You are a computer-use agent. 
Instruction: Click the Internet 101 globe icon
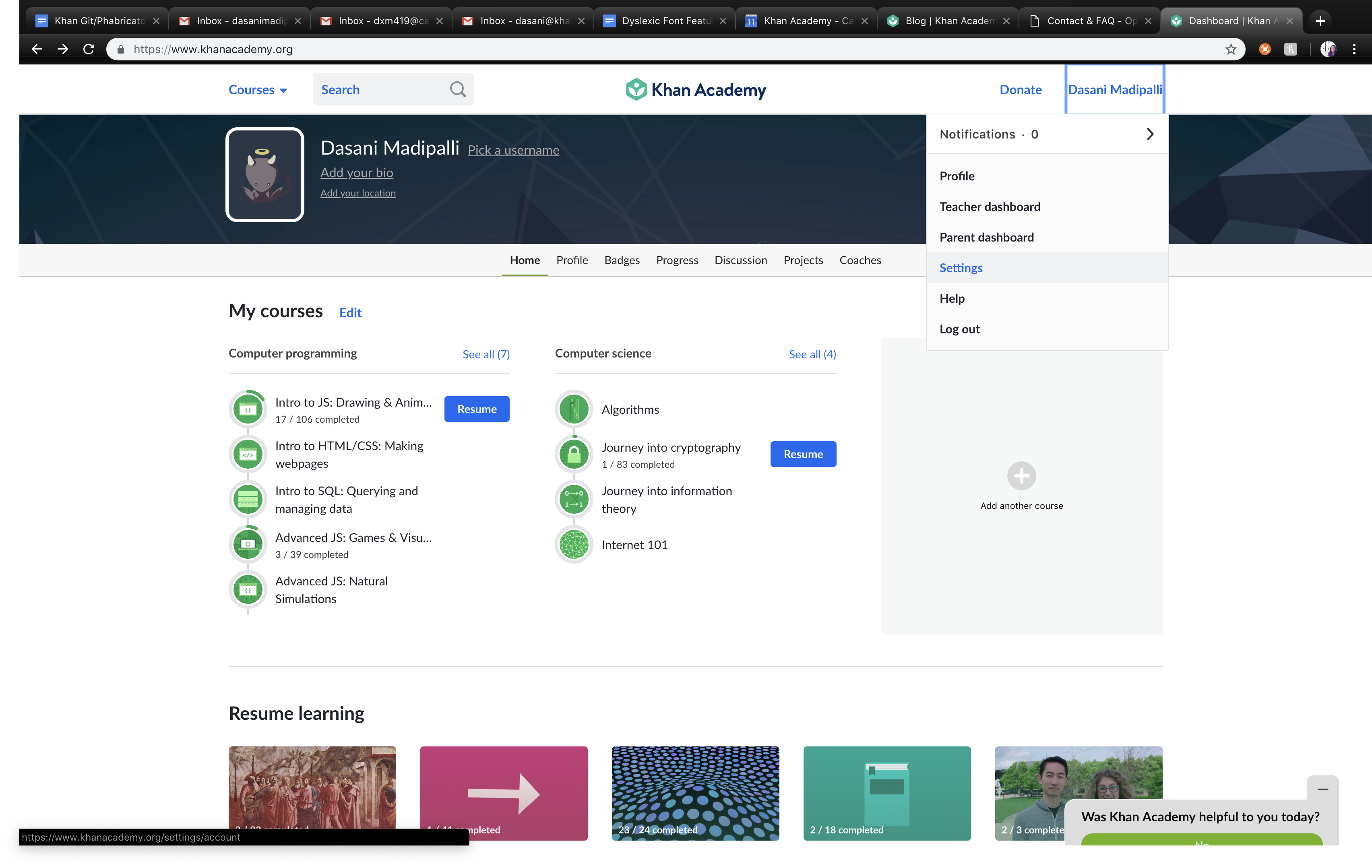pyautogui.click(x=574, y=544)
